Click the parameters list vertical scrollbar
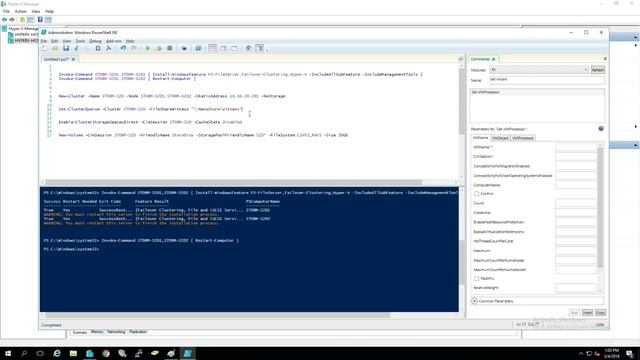This screenshot has height=360, width=640. (x=600, y=208)
